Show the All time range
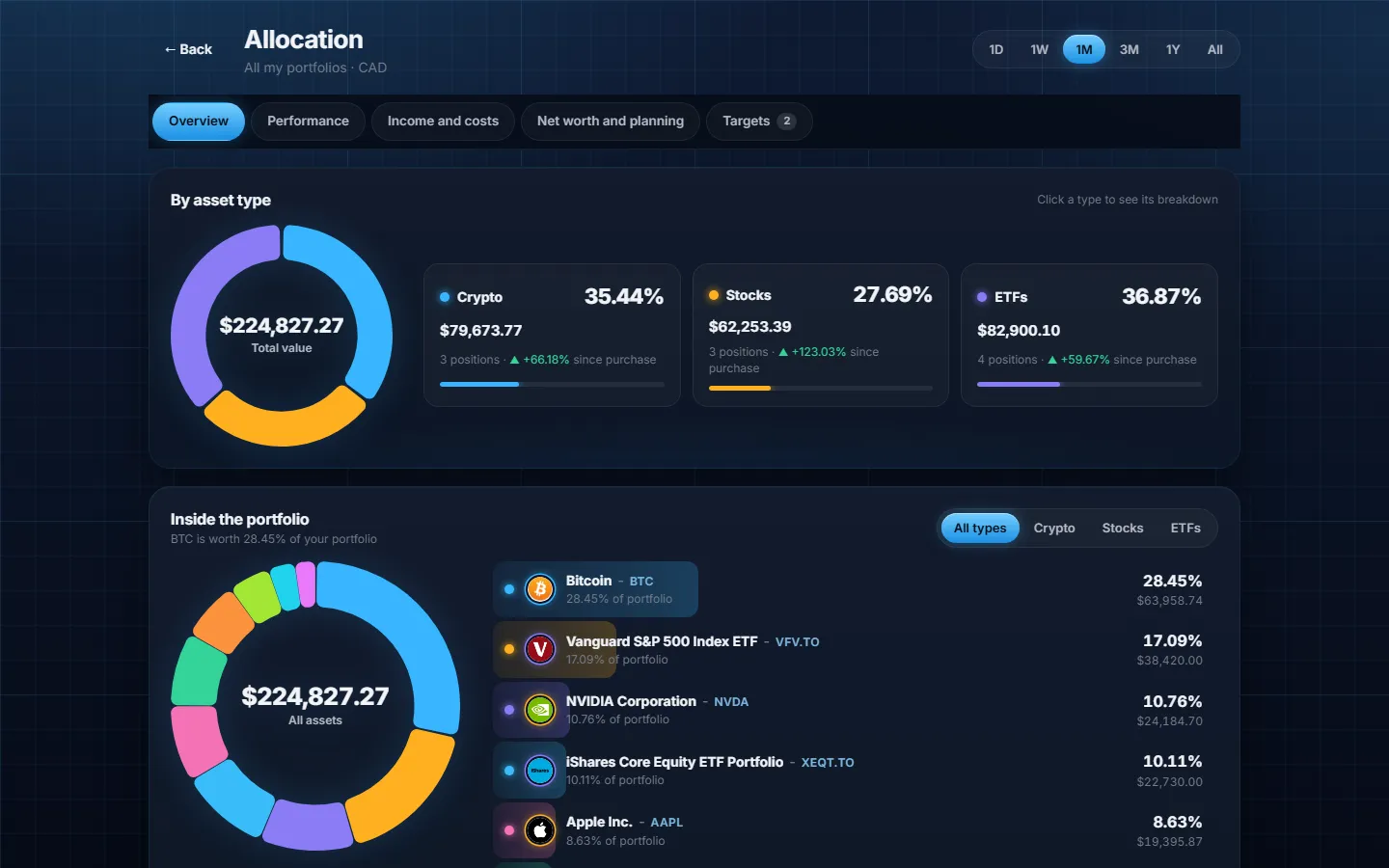 pyautogui.click(x=1215, y=49)
